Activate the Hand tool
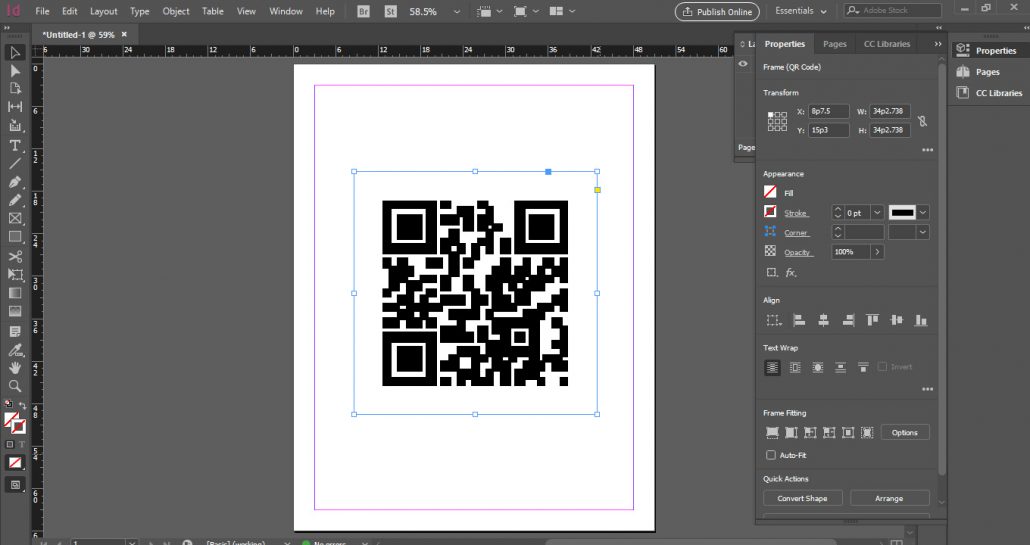 (15, 368)
